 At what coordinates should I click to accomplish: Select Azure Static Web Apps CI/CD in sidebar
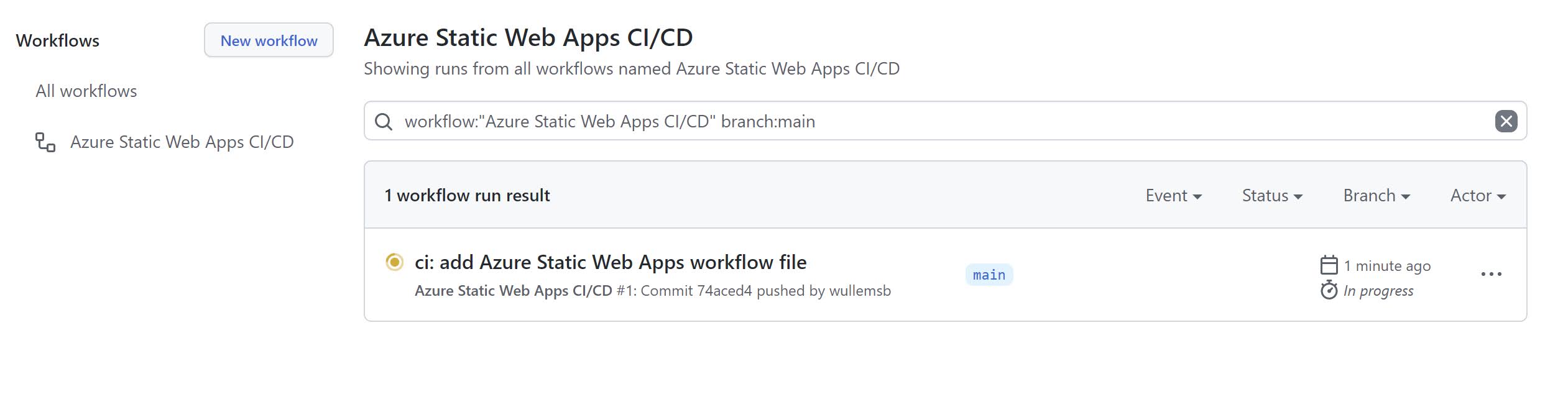(182, 142)
